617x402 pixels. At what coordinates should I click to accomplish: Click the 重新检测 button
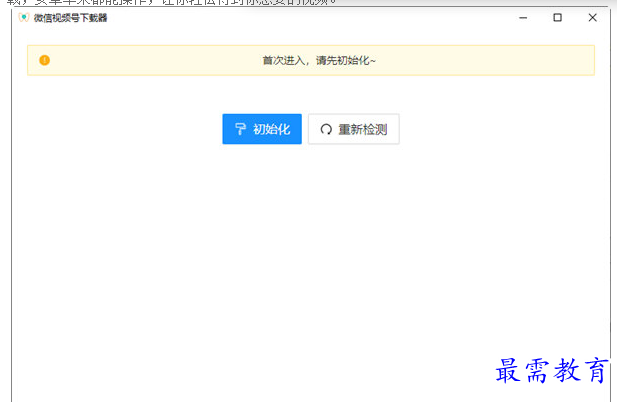pos(354,129)
